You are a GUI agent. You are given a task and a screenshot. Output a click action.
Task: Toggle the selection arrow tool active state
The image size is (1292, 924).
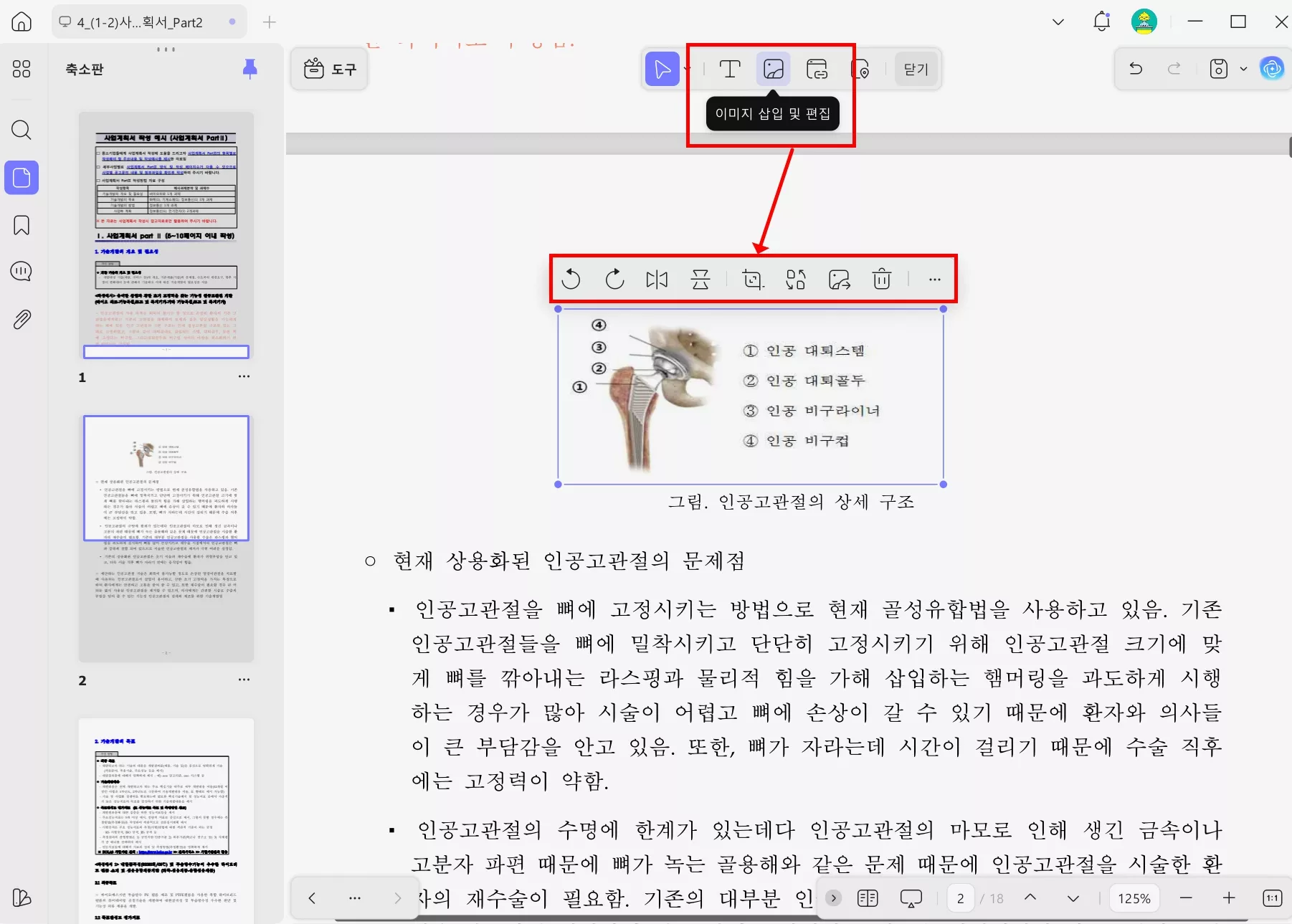click(x=662, y=69)
